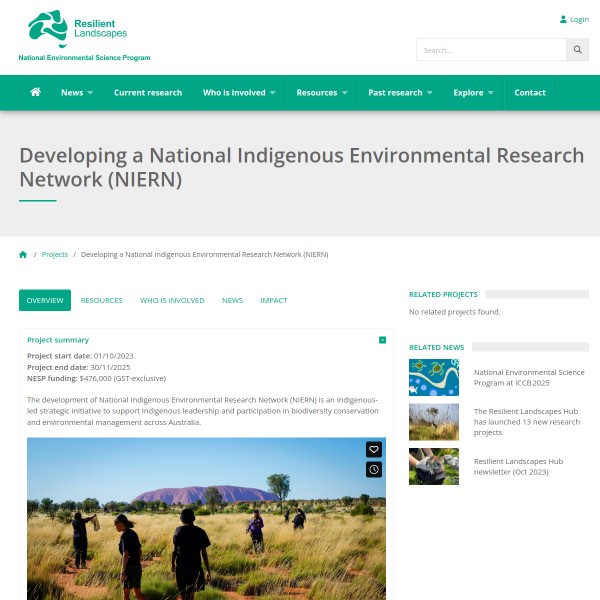Viewport: 600px width, 600px height.
Task: Open the Past research dropdown
Action: click(400, 93)
